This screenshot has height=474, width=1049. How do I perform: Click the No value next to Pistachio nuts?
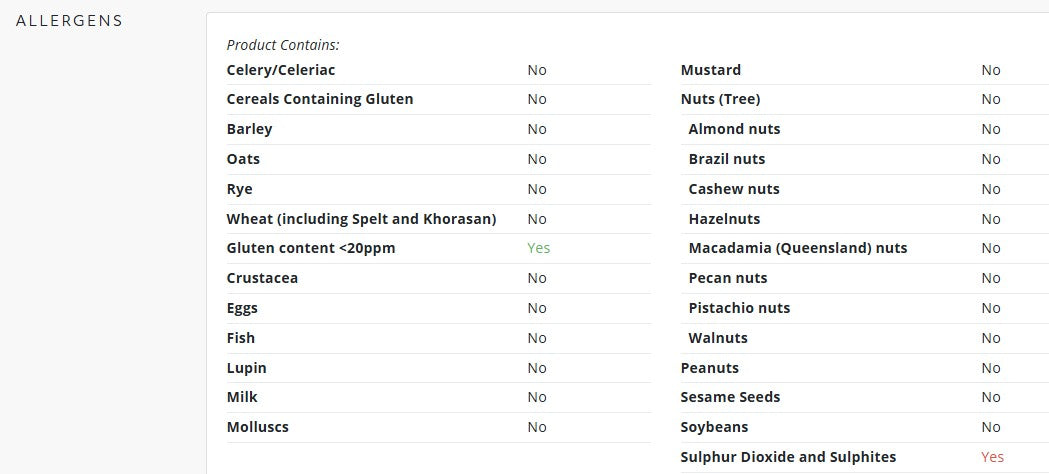click(x=990, y=308)
